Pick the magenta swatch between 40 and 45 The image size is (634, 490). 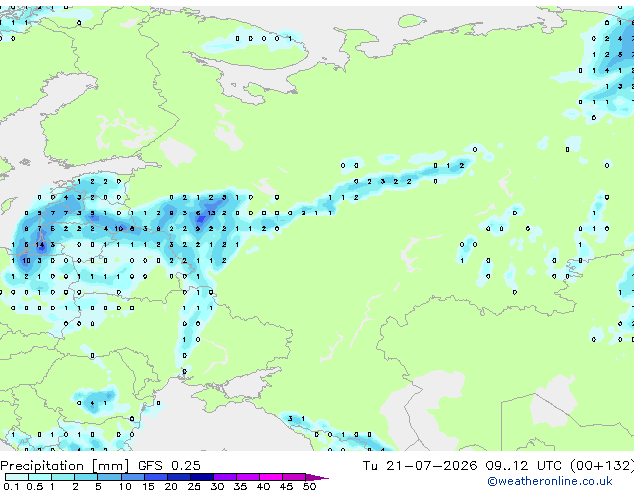pyautogui.click(x=271, y=477)
